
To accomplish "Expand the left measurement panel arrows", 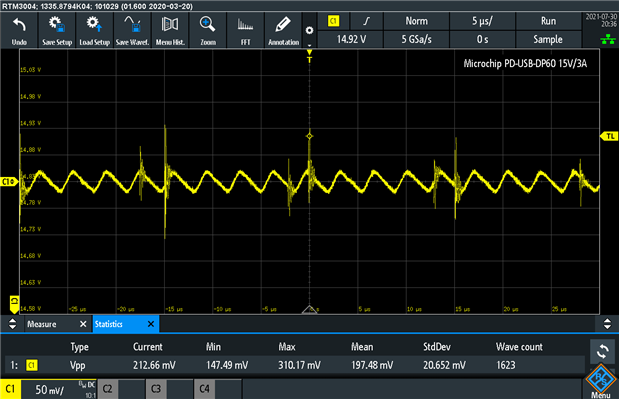I will [x=12, y=324].
